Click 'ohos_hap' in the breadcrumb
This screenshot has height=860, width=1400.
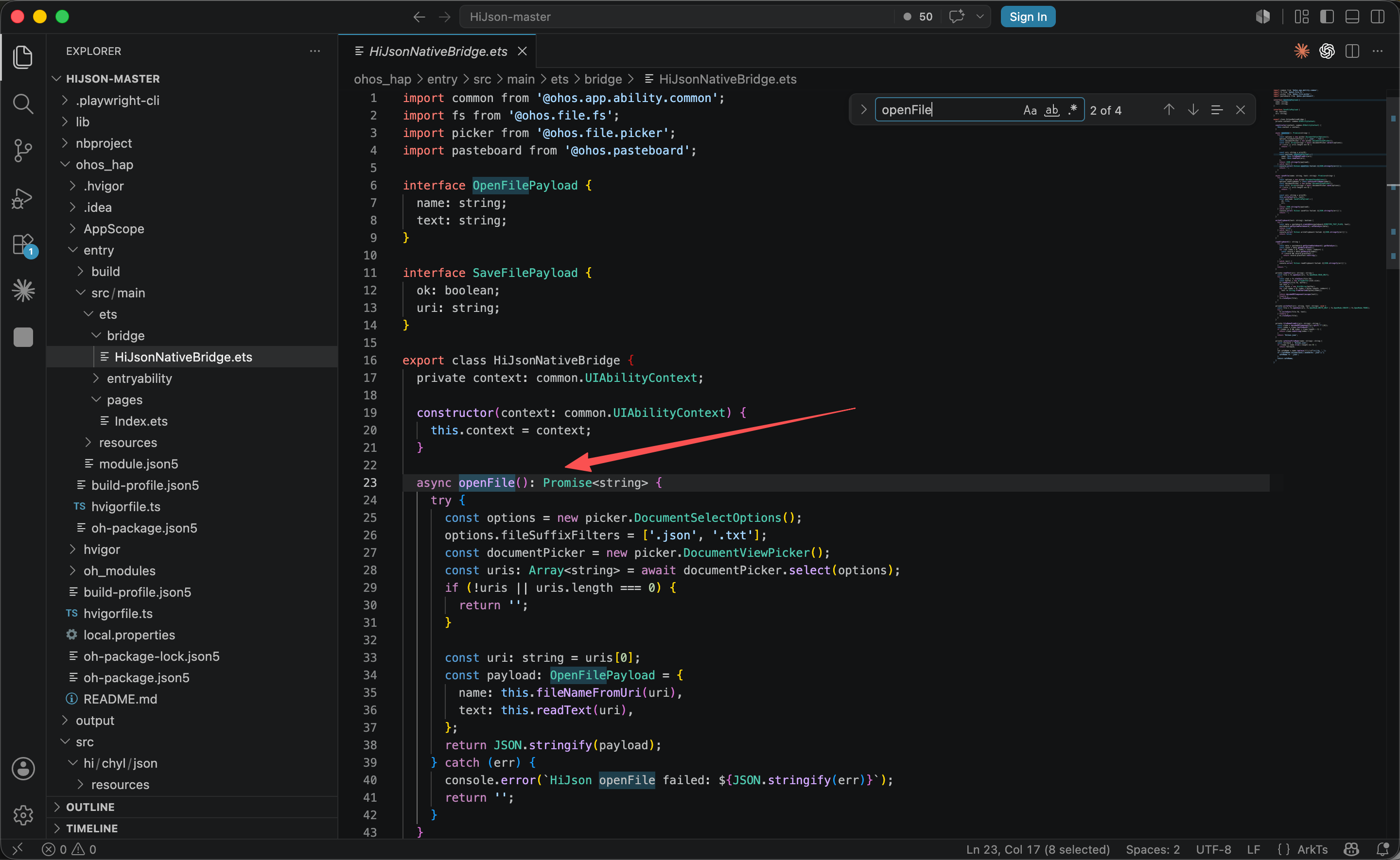click(382, 79)
